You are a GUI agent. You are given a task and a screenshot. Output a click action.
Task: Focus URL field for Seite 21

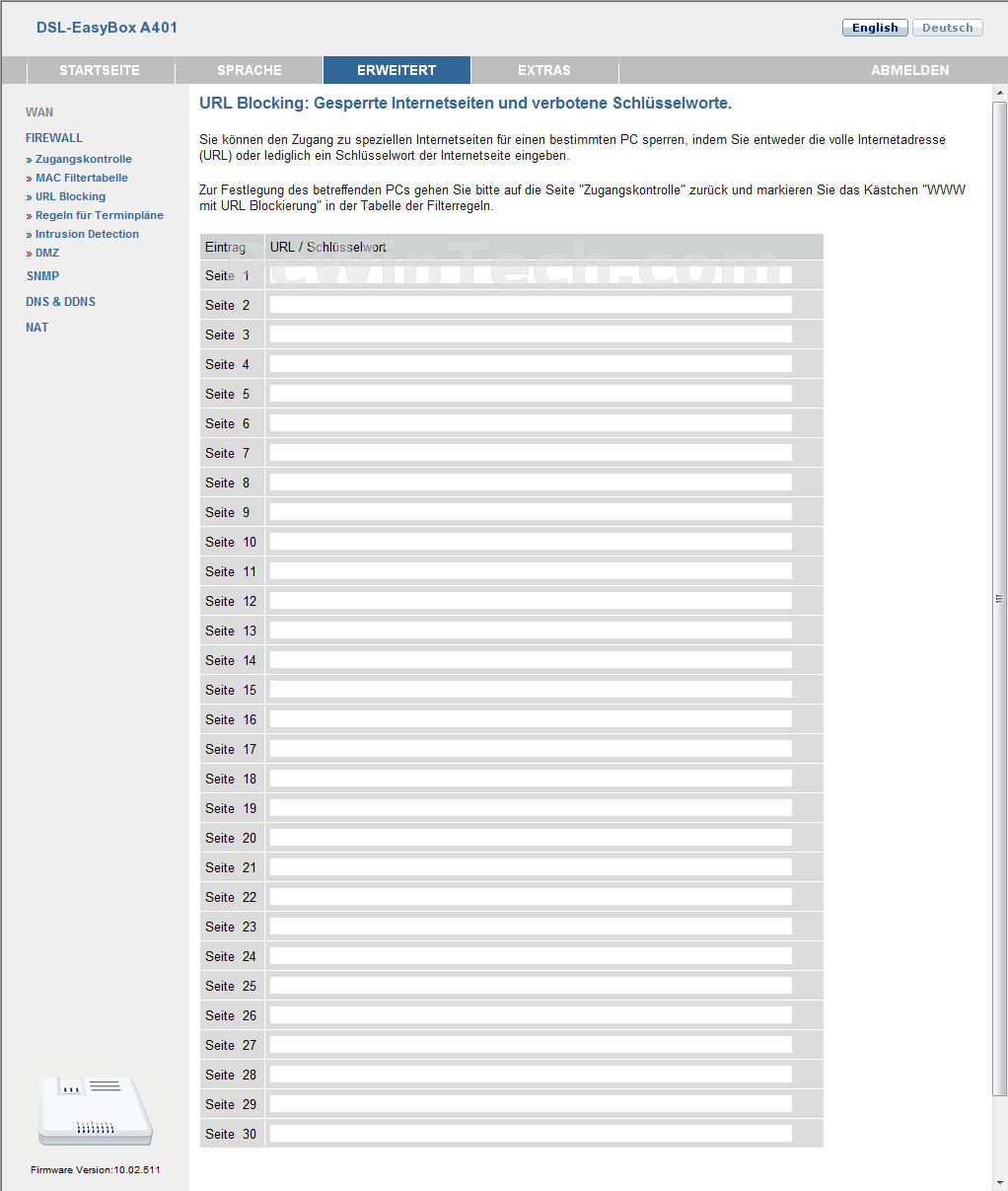click(531, 867)
